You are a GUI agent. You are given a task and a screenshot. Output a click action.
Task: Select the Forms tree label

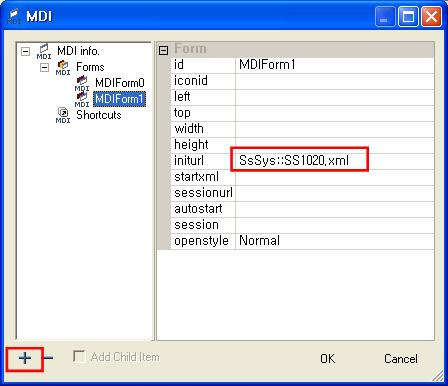(90, 67)
